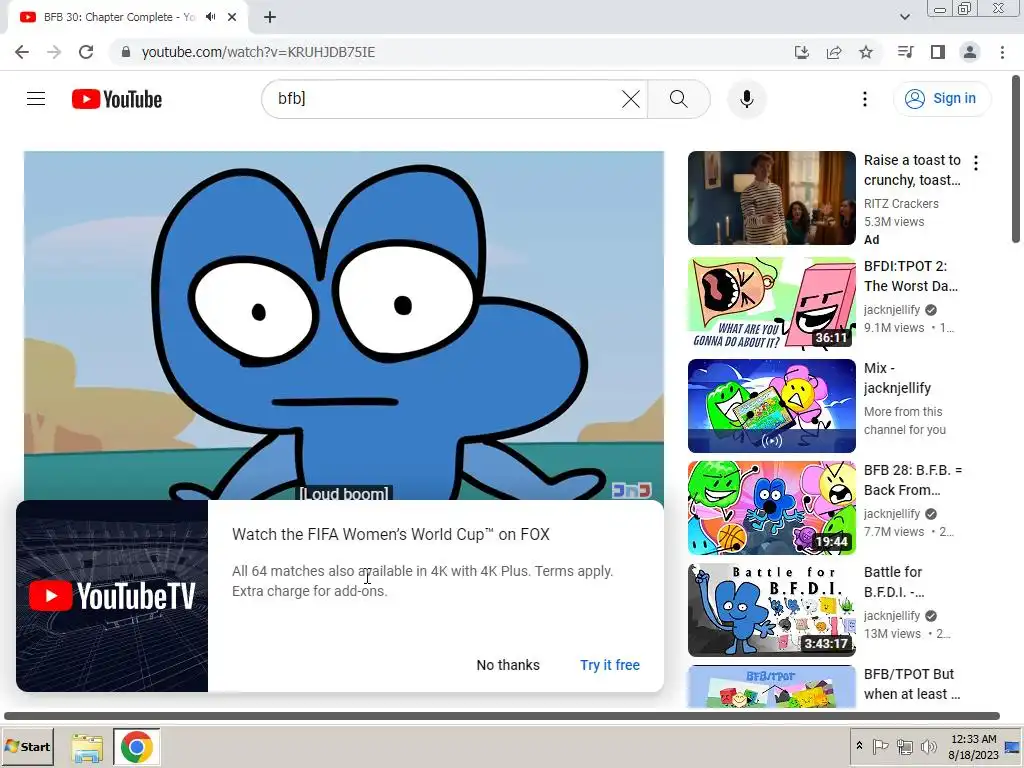The height and width of the screenshot is (768, 1024).
Task: Click the page vertical scrollbar
Action: [1016, 159]
